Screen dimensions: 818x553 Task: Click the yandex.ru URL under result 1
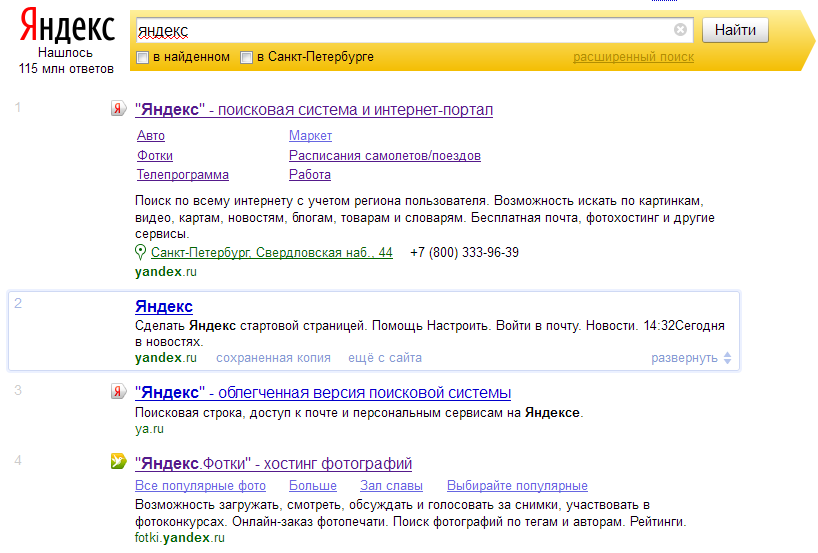[x=165, y=272]
